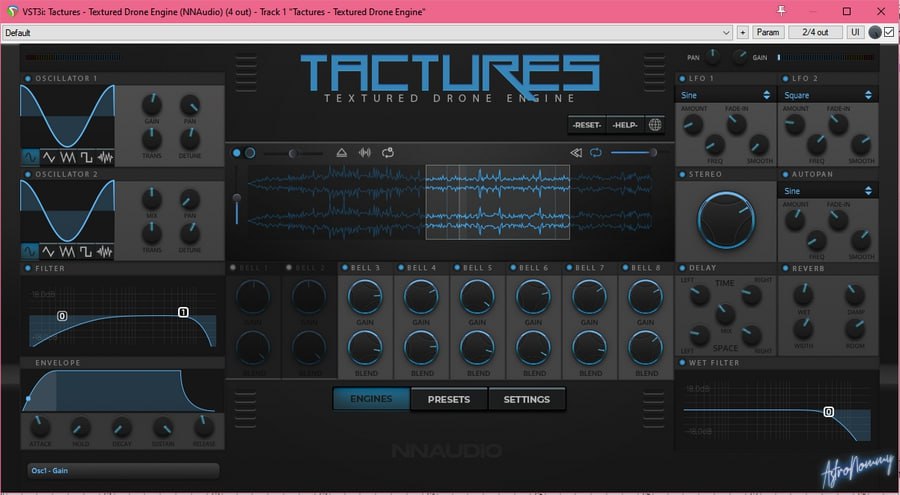The image size is (900, 495).
Task: Open LFO 2 Square shape dropdown
Action: (x=828, y=95)
